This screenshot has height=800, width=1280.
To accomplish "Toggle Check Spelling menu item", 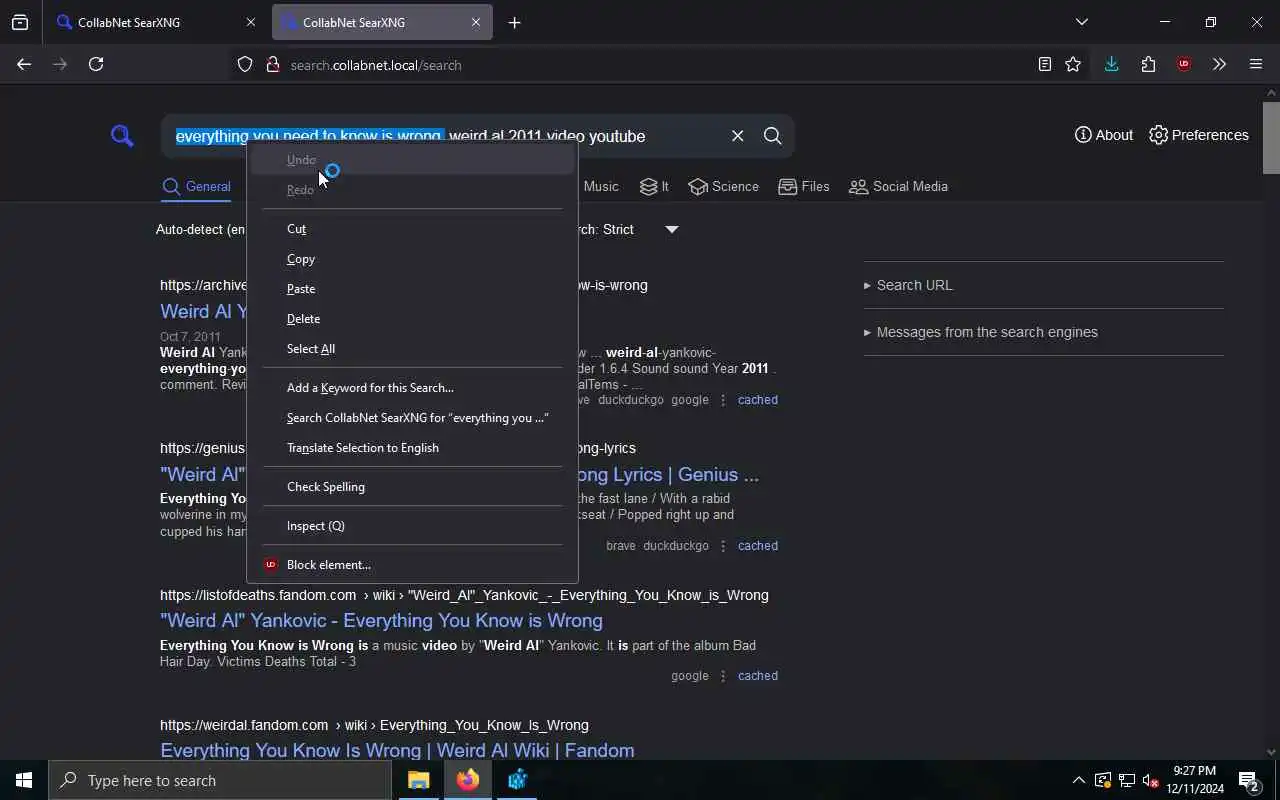I will [x=412, y=487].
